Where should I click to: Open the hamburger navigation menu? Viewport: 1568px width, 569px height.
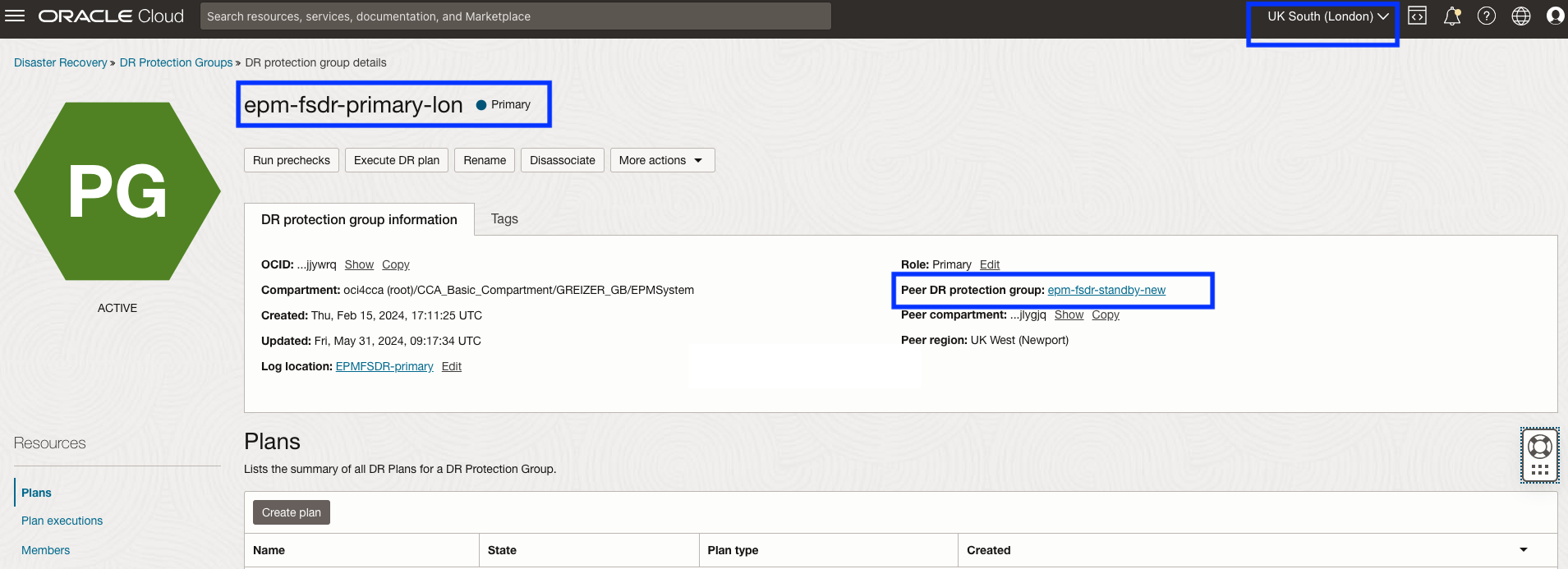tap(15, 16)
